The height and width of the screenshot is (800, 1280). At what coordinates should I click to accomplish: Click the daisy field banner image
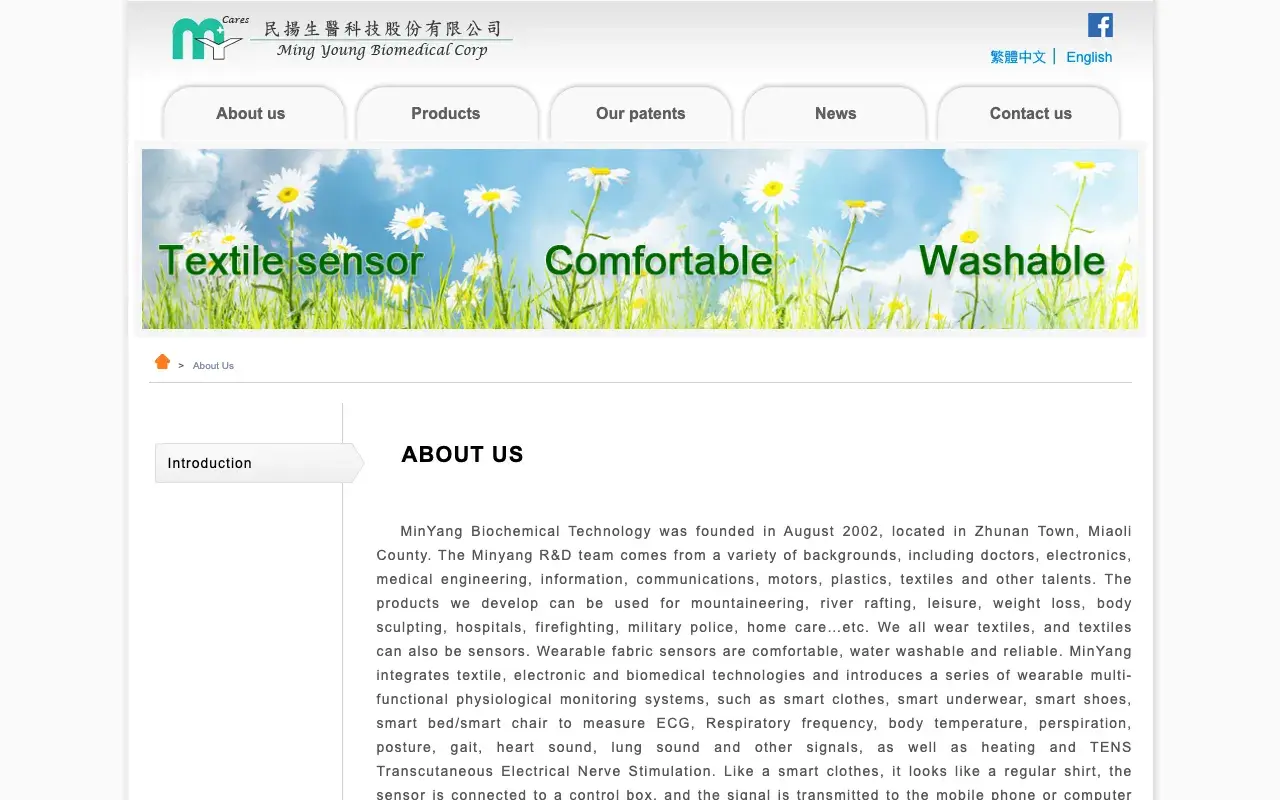640,239
